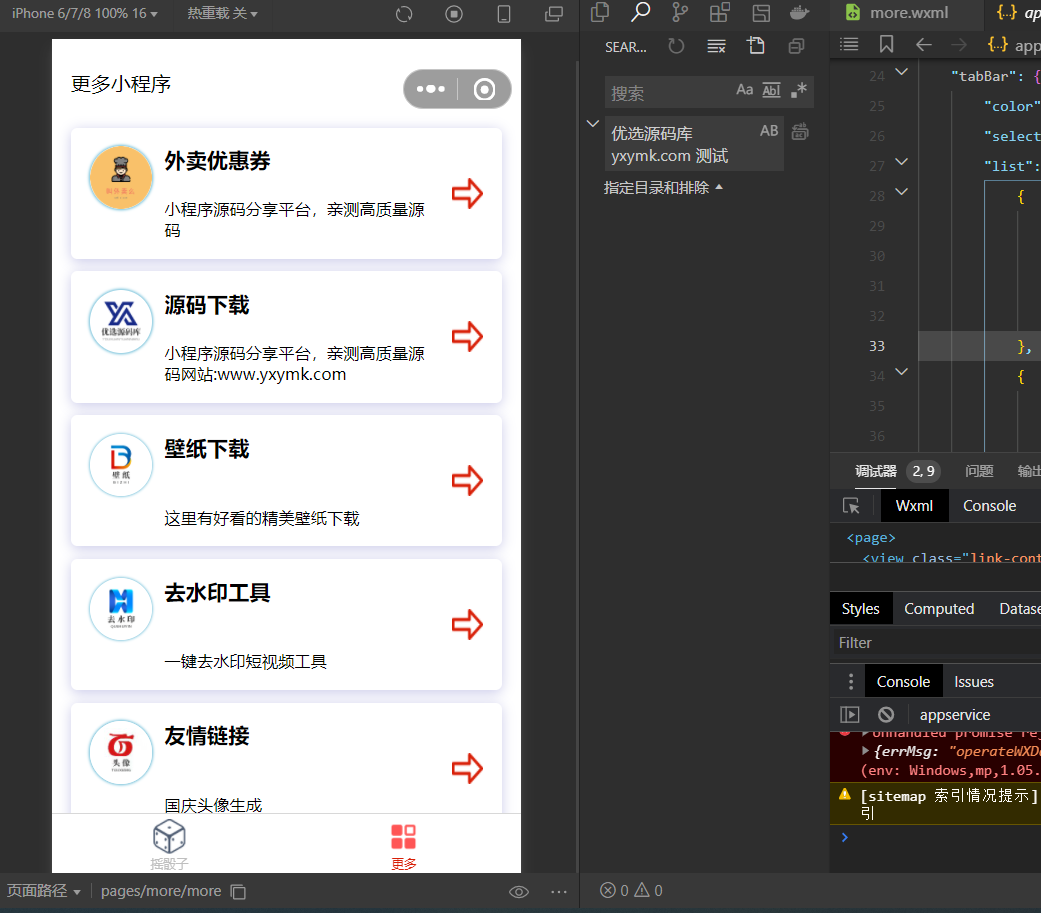Select the 更多 tab in the tab bar
This screenshot has width=1041, height=913.
404,847
